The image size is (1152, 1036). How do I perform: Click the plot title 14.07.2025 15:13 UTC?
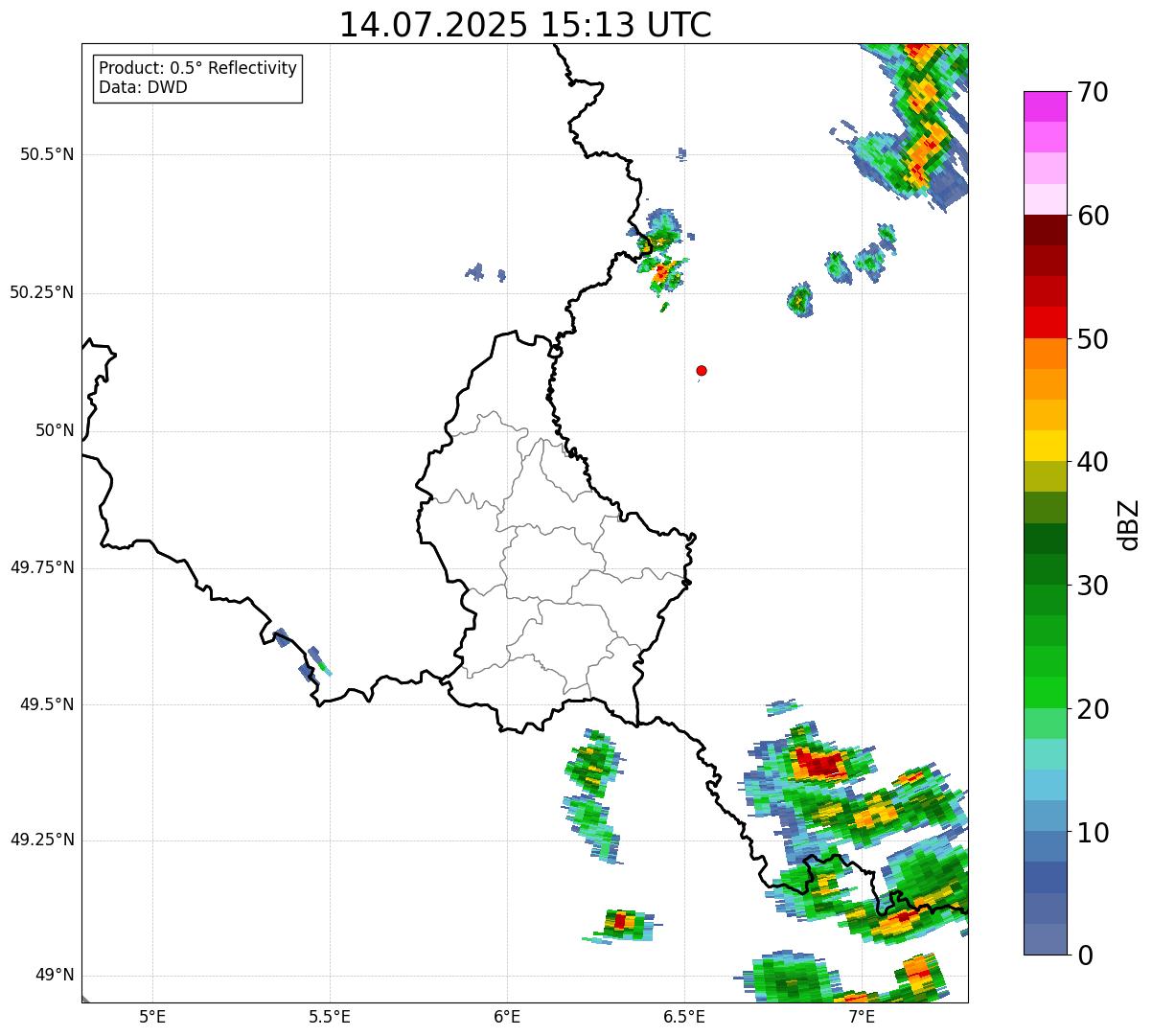(x=525, y=25)
